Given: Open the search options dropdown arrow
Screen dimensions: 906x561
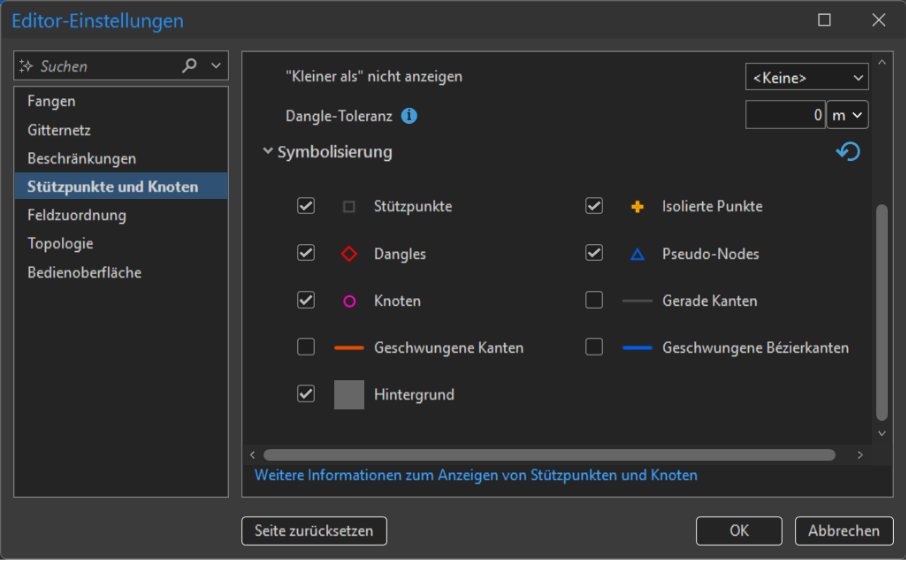Looking at the screenshot, I should pyautogui.click(x=216, y=65).
